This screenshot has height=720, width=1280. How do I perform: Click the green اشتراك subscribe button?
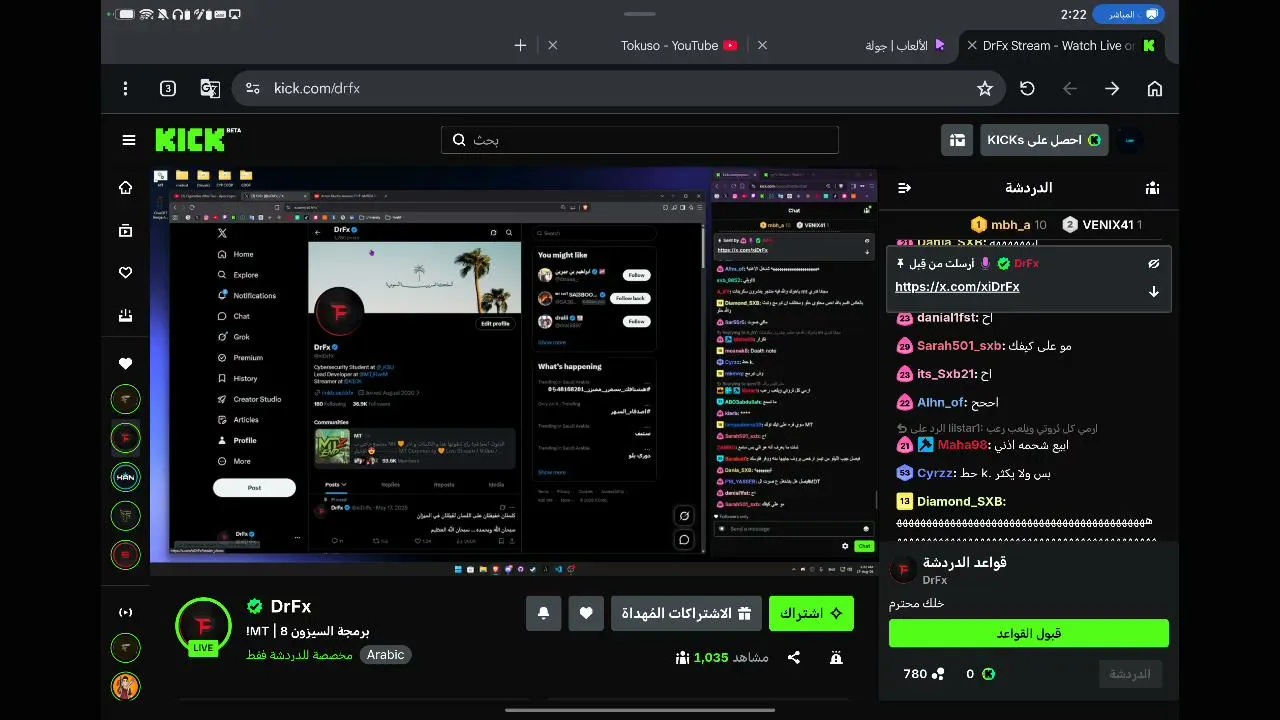(811, 614)
